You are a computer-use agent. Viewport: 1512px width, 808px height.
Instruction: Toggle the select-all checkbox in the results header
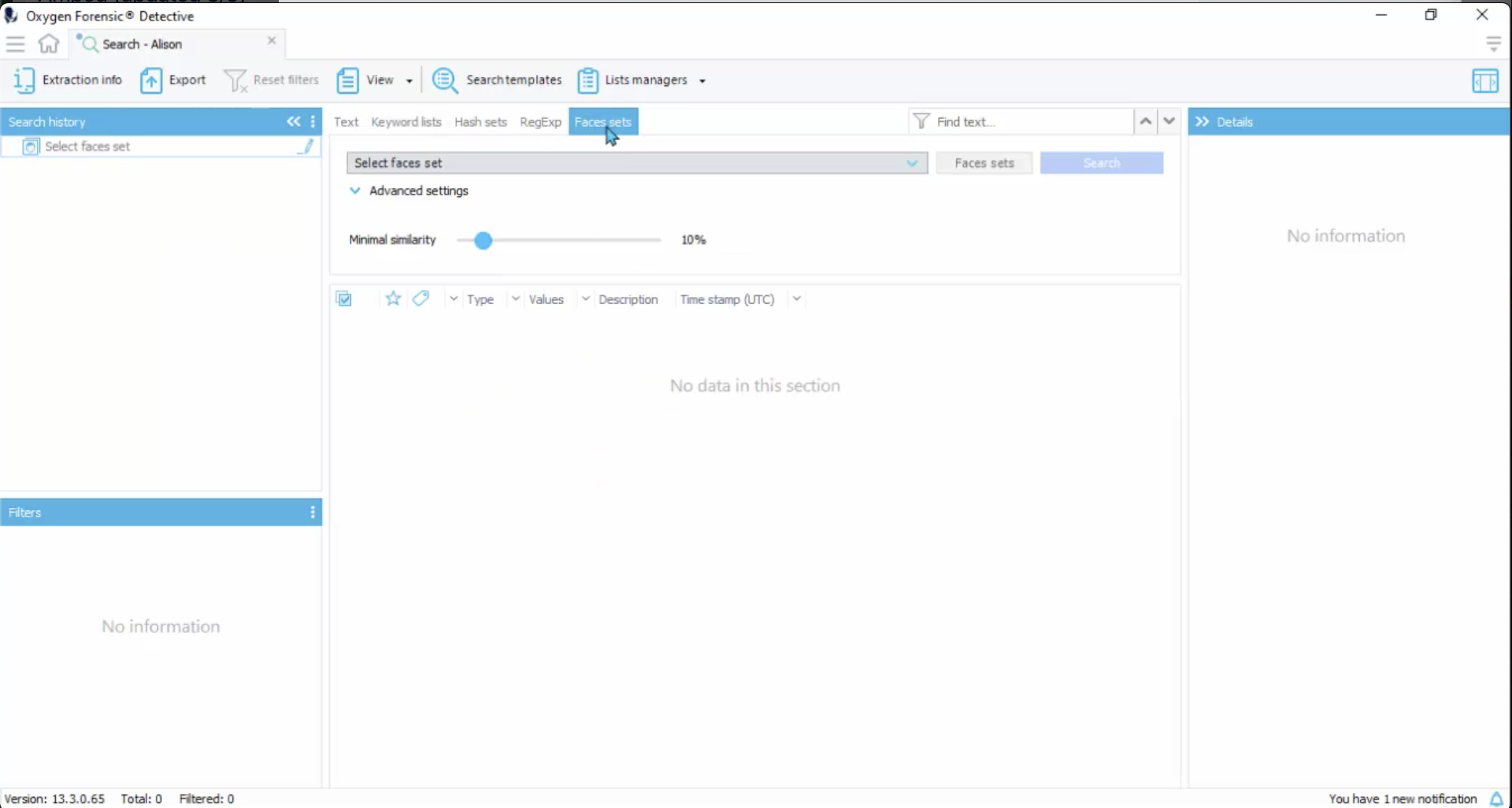pyautogui.click(x=343, y=298)
